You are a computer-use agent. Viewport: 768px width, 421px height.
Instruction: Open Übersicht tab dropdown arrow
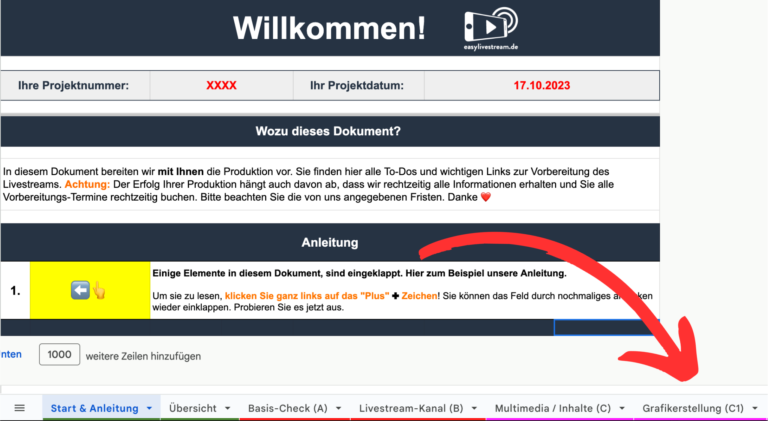228,408
